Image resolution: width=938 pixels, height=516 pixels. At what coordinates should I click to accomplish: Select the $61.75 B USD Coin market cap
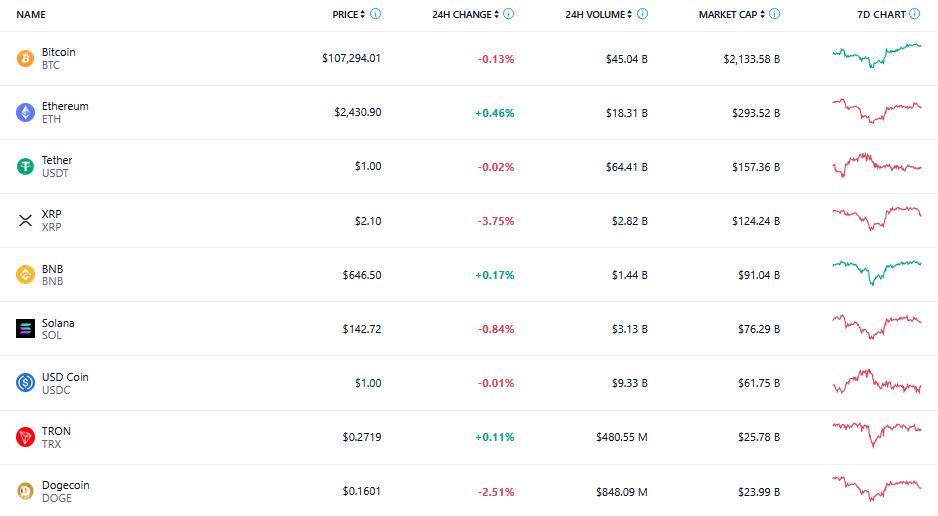(759, 383)
